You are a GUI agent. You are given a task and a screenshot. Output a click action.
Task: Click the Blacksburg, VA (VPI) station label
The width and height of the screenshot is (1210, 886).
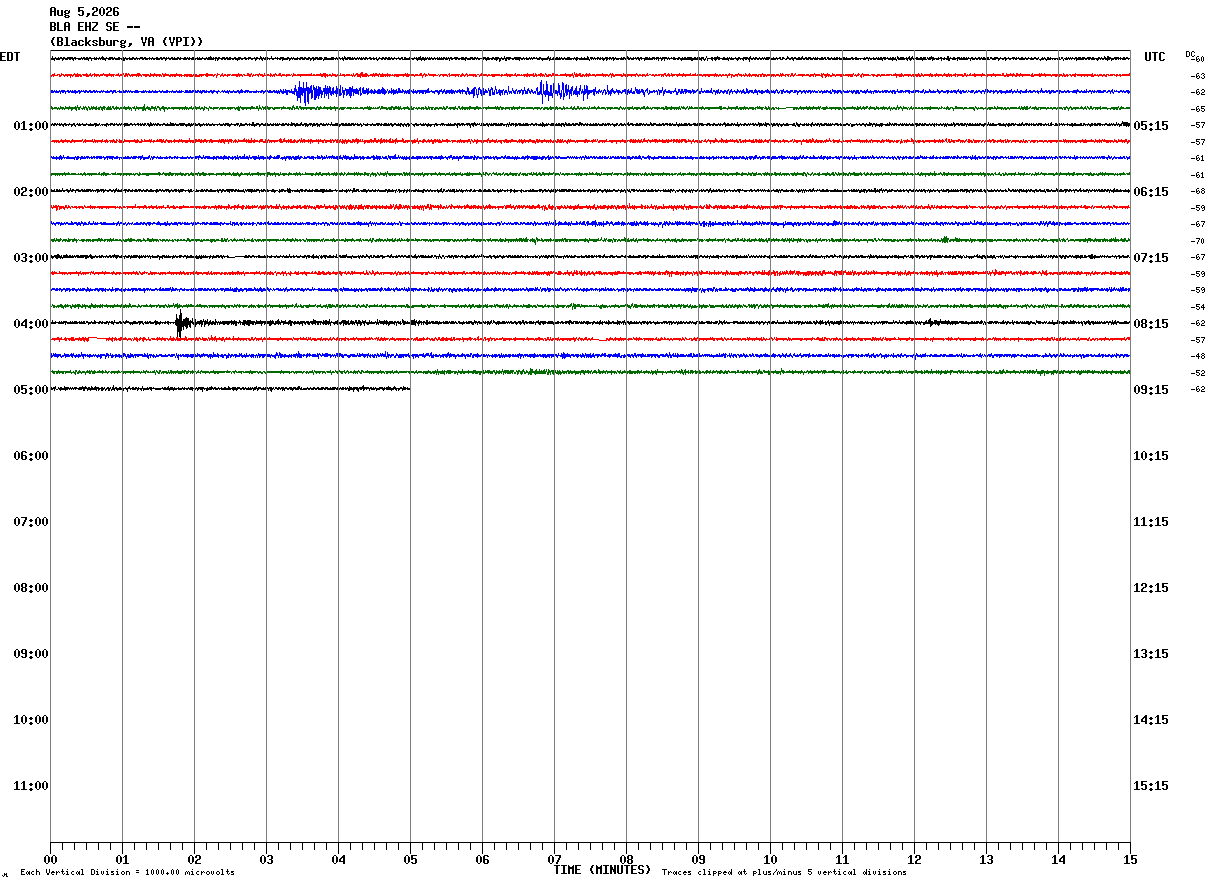[x=127, y=42]
